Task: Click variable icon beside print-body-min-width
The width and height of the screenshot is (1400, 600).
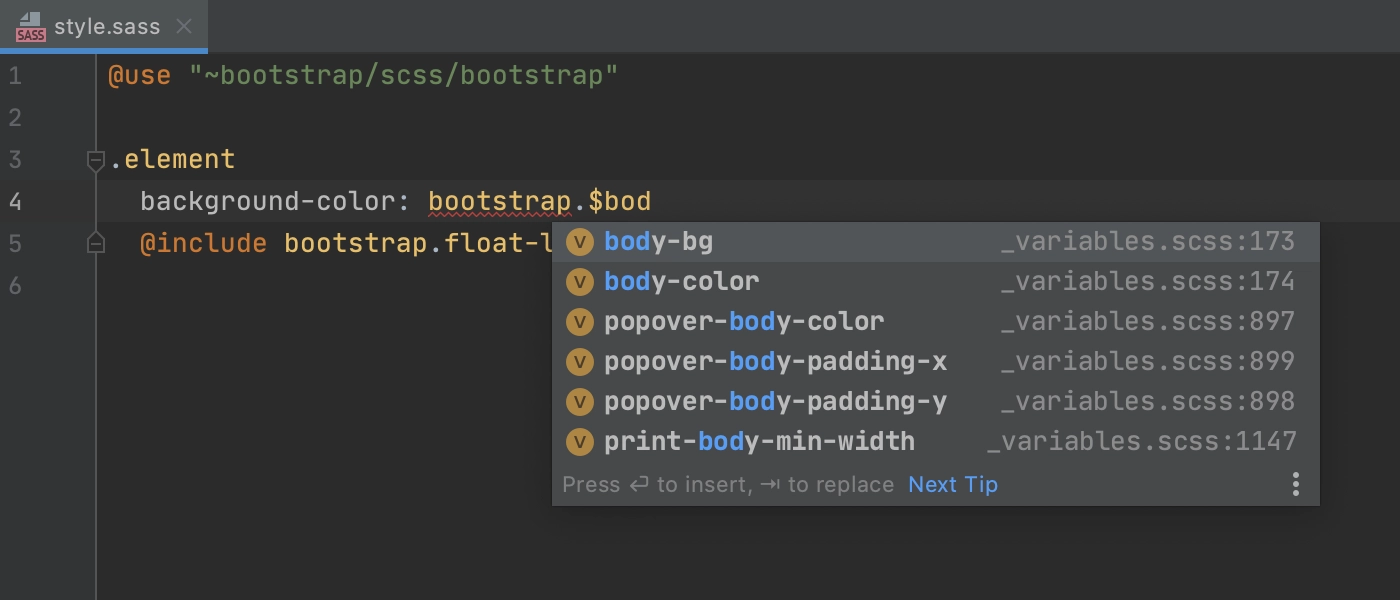Action: click(580, 442)
